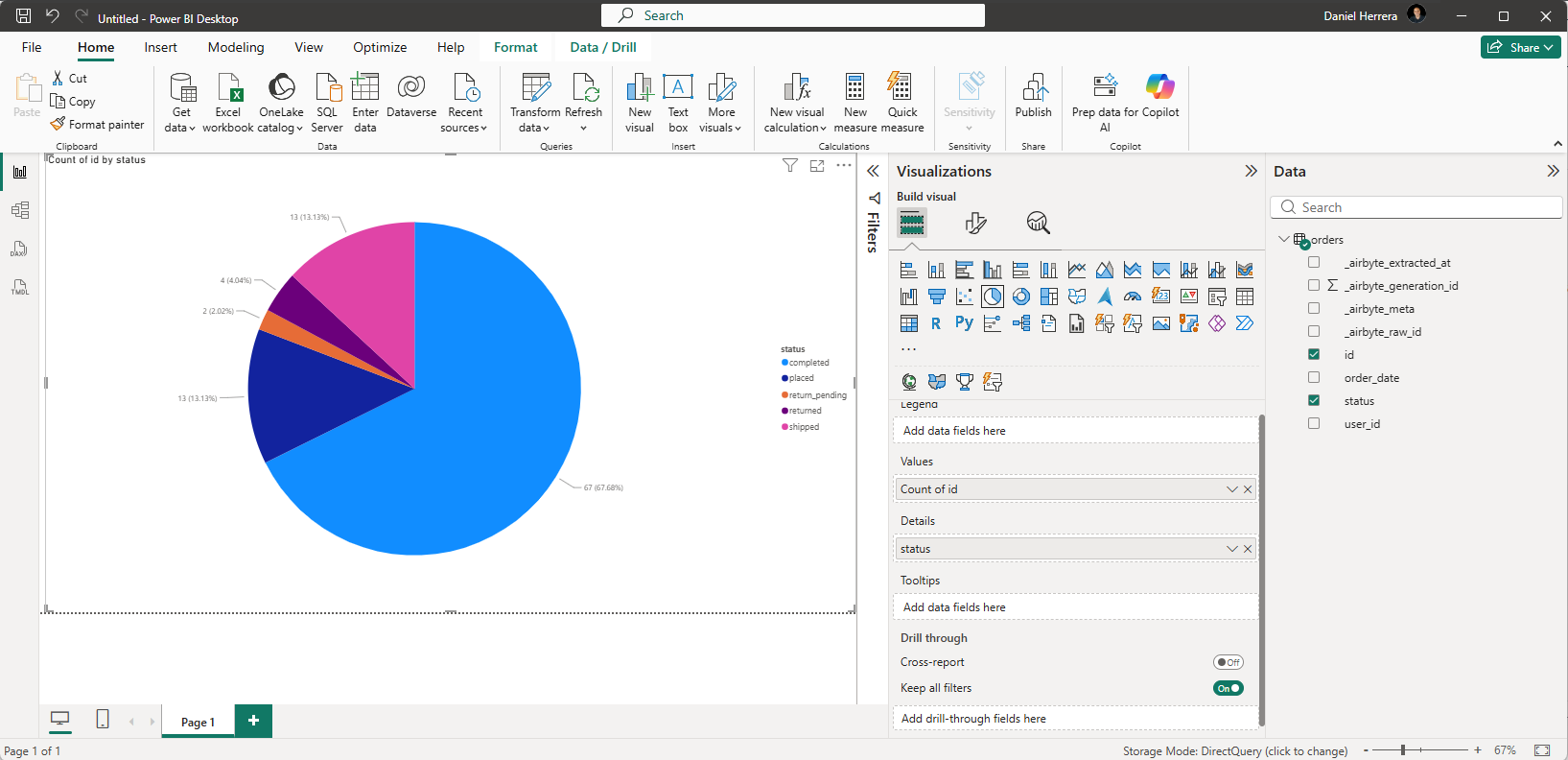Open the View ribbon tab
Screen dimensions: 1568x760
point(309,47)
